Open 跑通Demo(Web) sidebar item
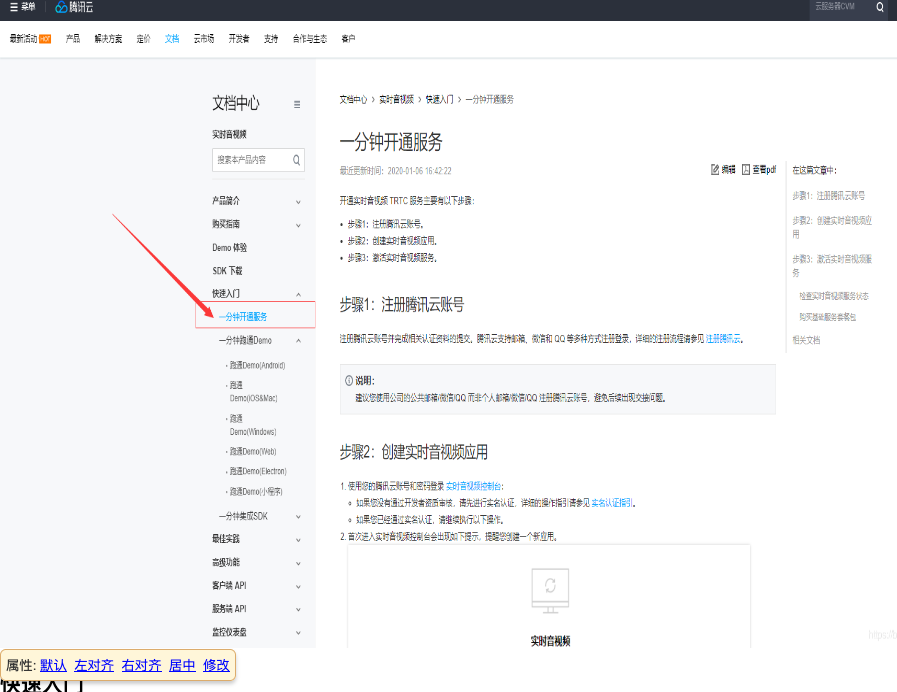Screen dimensions: 897x692 253,451
